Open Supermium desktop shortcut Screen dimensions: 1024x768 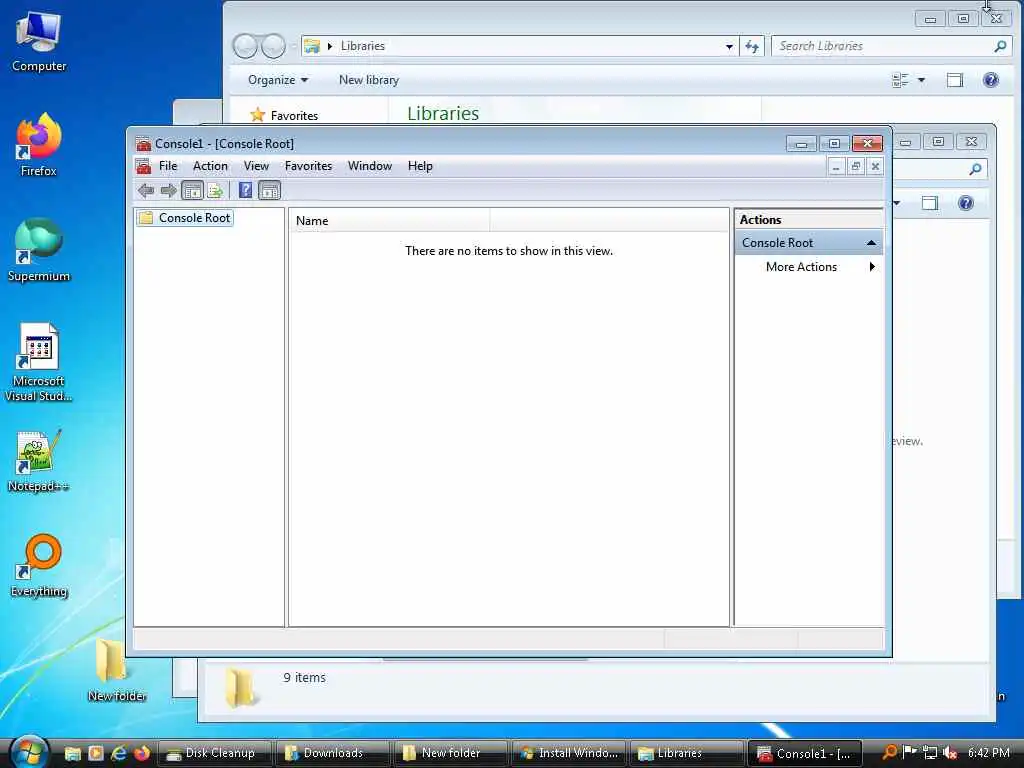coord(39,250)
